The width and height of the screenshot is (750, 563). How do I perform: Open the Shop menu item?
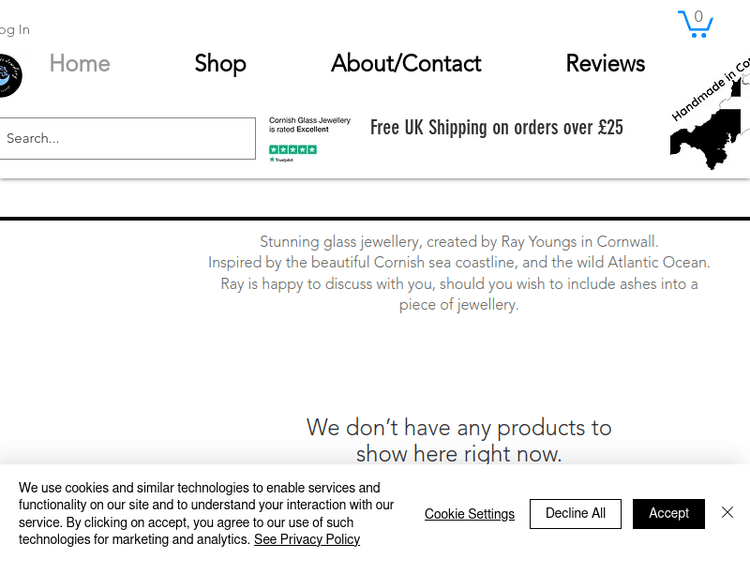220,64
